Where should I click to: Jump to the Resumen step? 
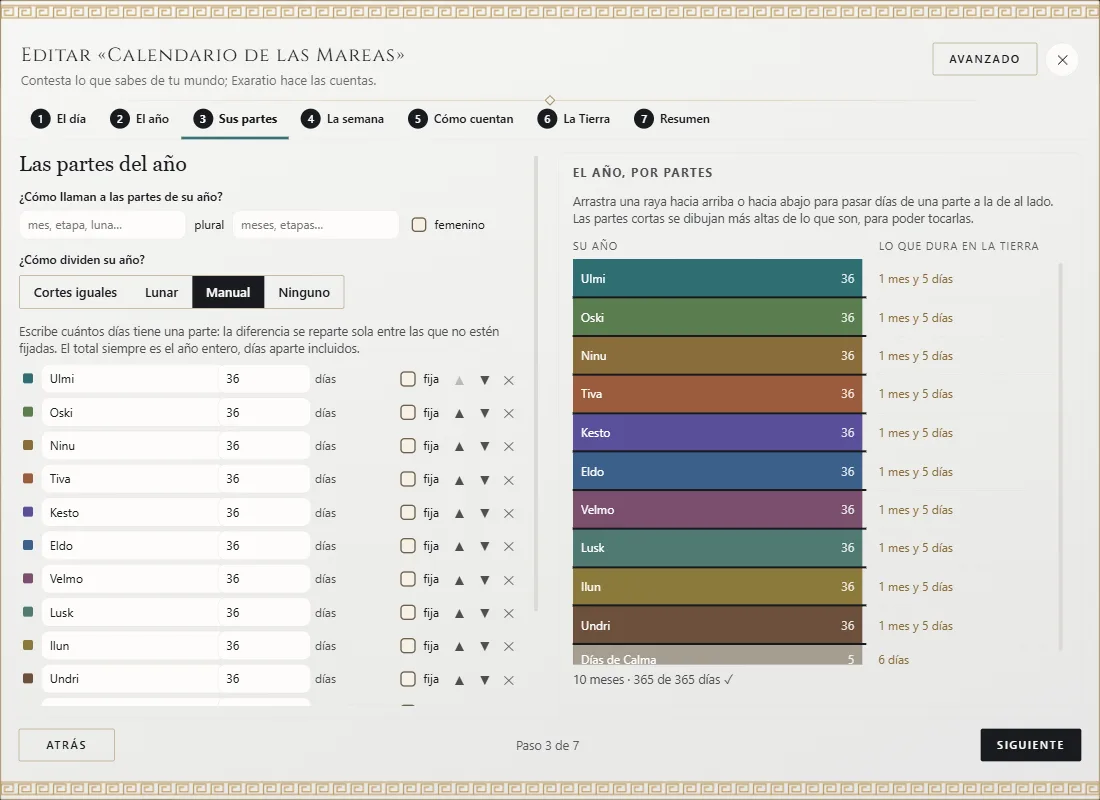coord(672,119)
